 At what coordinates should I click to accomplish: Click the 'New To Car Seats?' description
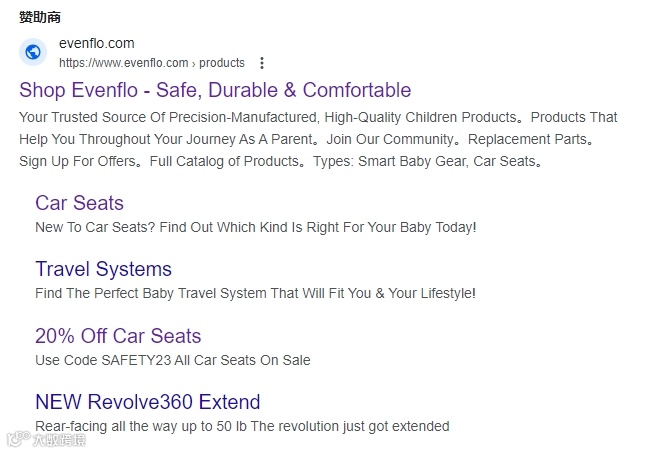255,227
